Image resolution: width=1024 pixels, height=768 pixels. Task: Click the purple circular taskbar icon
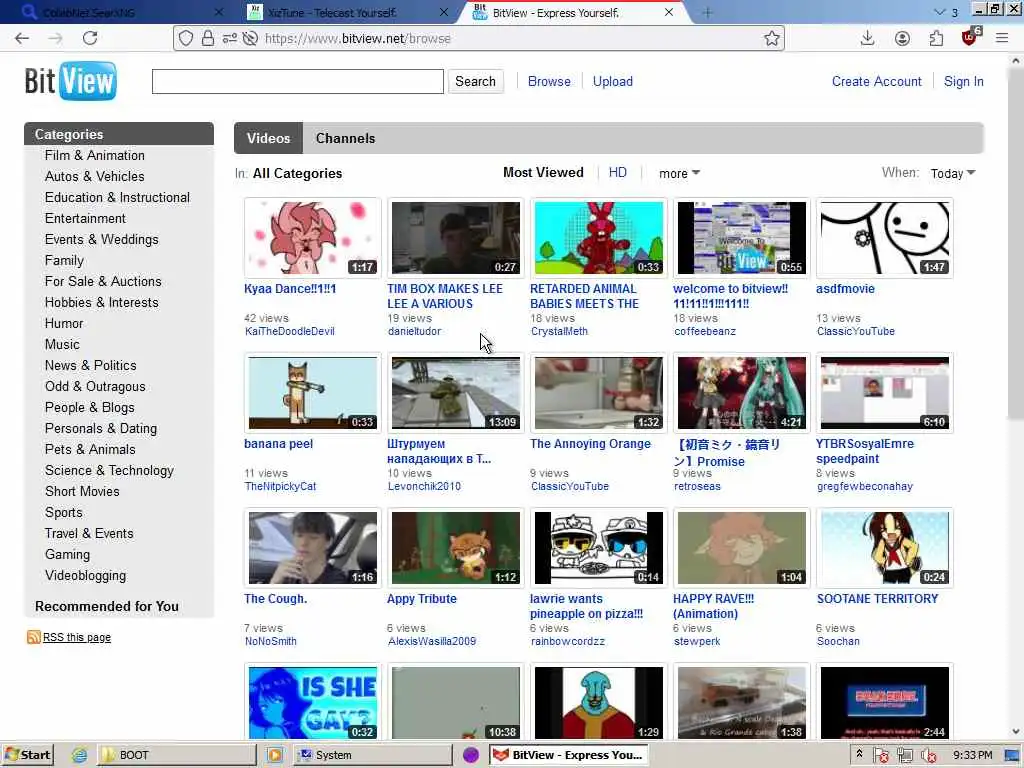tap(471, 755)
